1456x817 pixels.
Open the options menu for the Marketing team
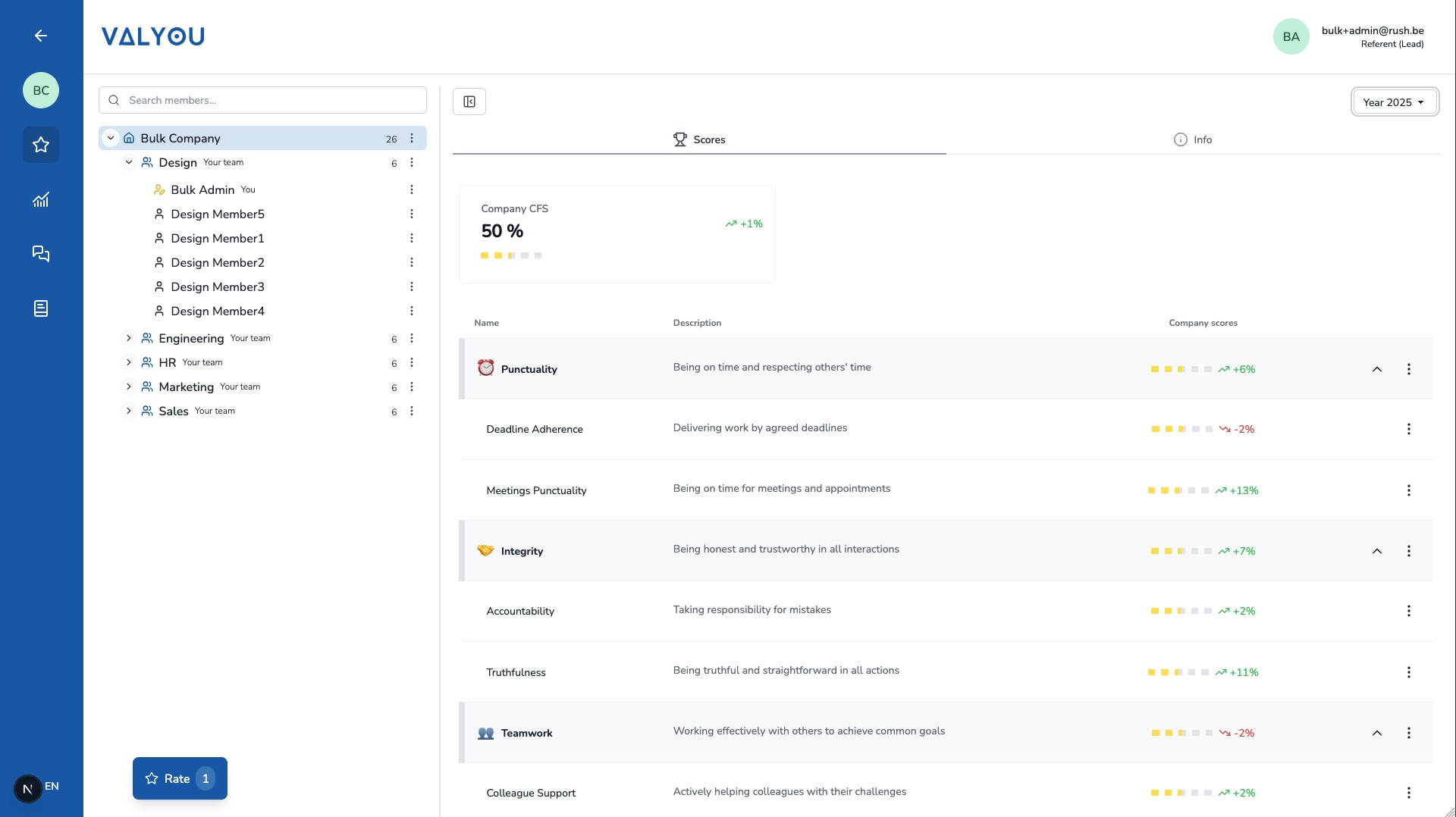(412, 387)
